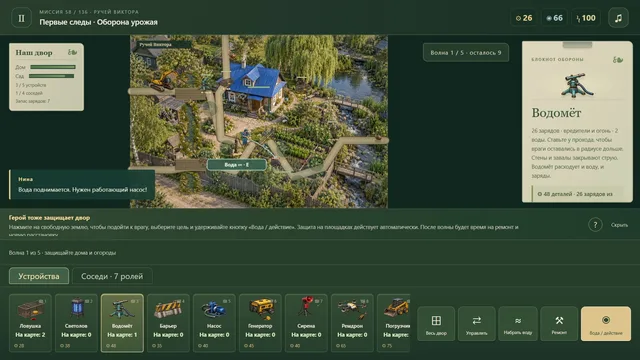Click the leaf icon in Наш двор panel
Viewport: 640px width, 360px height.
pos(72,52)
